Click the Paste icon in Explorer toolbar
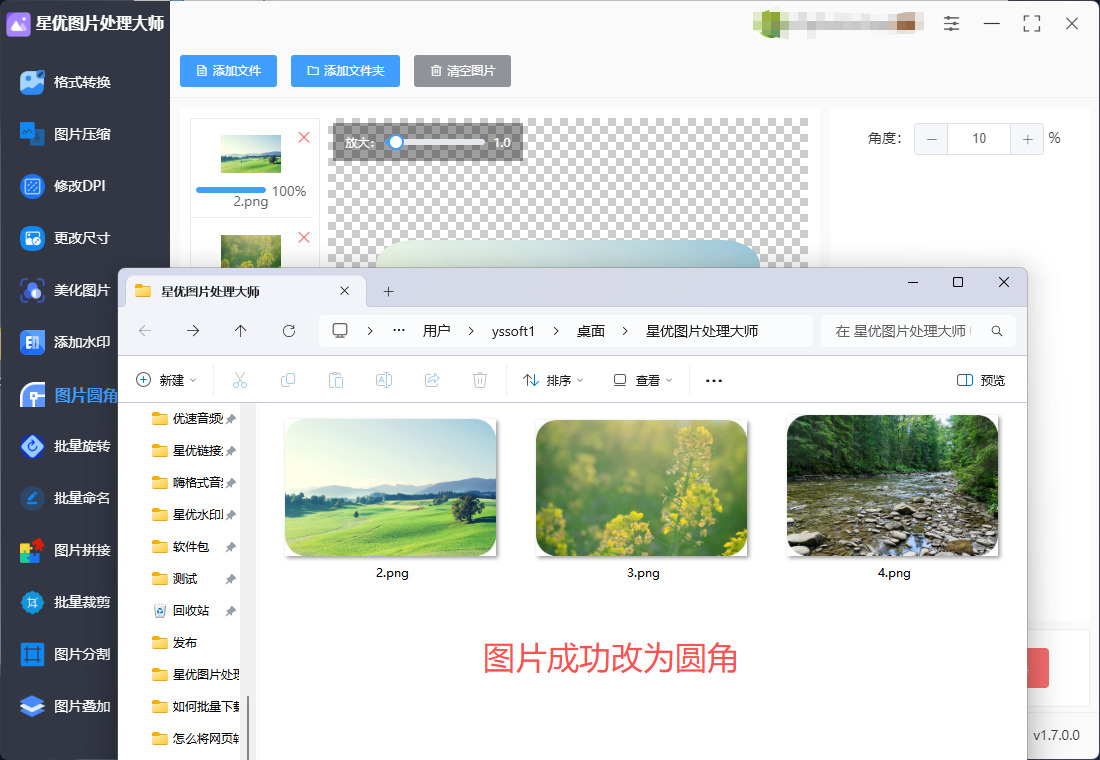1100x760 pixels. tap(336, 380)
